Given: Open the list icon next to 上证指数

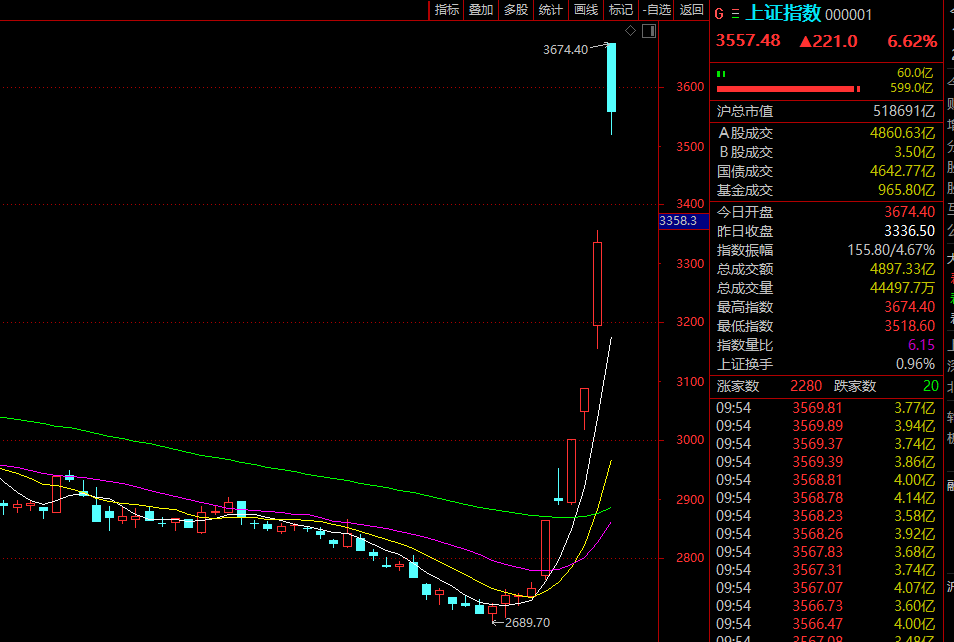Looking at the screenshot, I should (735, 14).
